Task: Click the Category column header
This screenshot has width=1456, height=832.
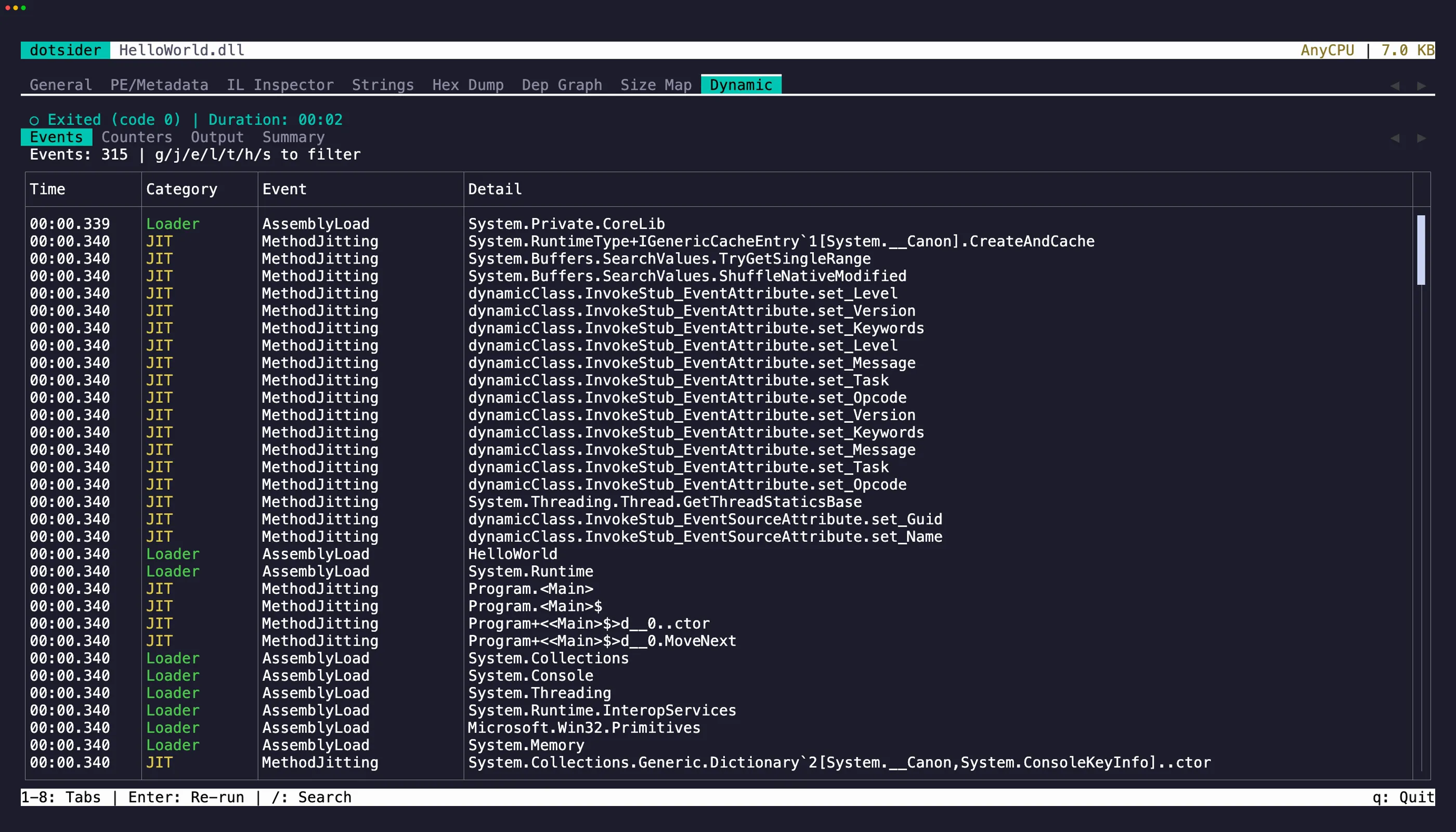Action: point(181,189)
